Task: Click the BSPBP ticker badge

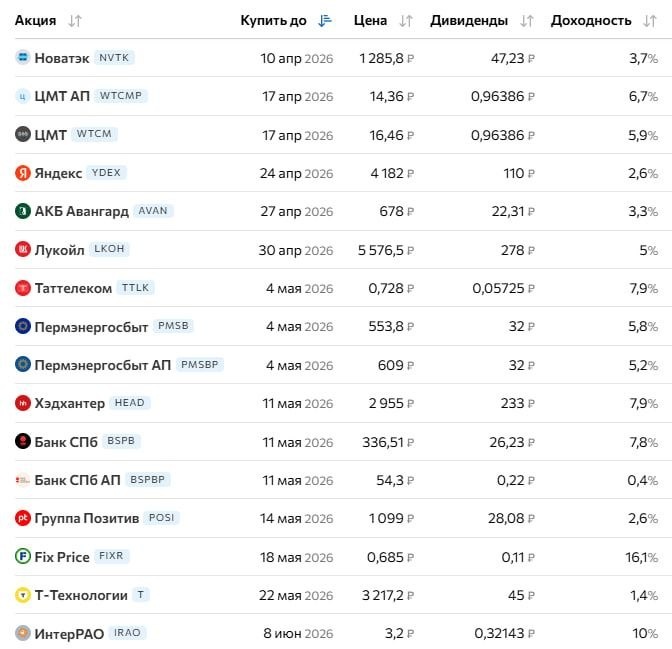Action: tap(149, 480)
